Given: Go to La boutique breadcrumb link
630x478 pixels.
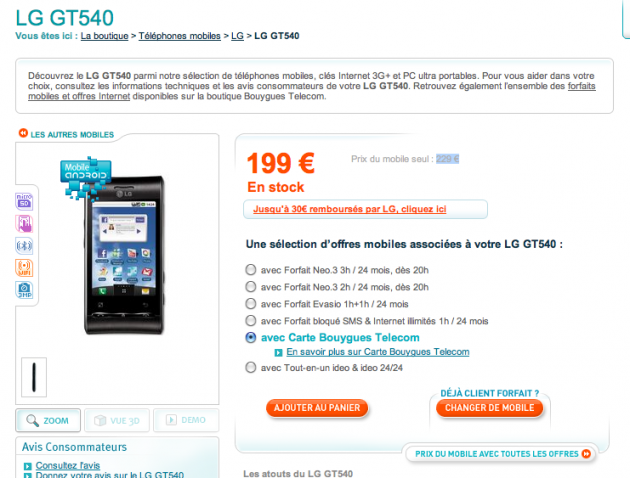Looking at the screenshot, I should (x=104, y=36).
